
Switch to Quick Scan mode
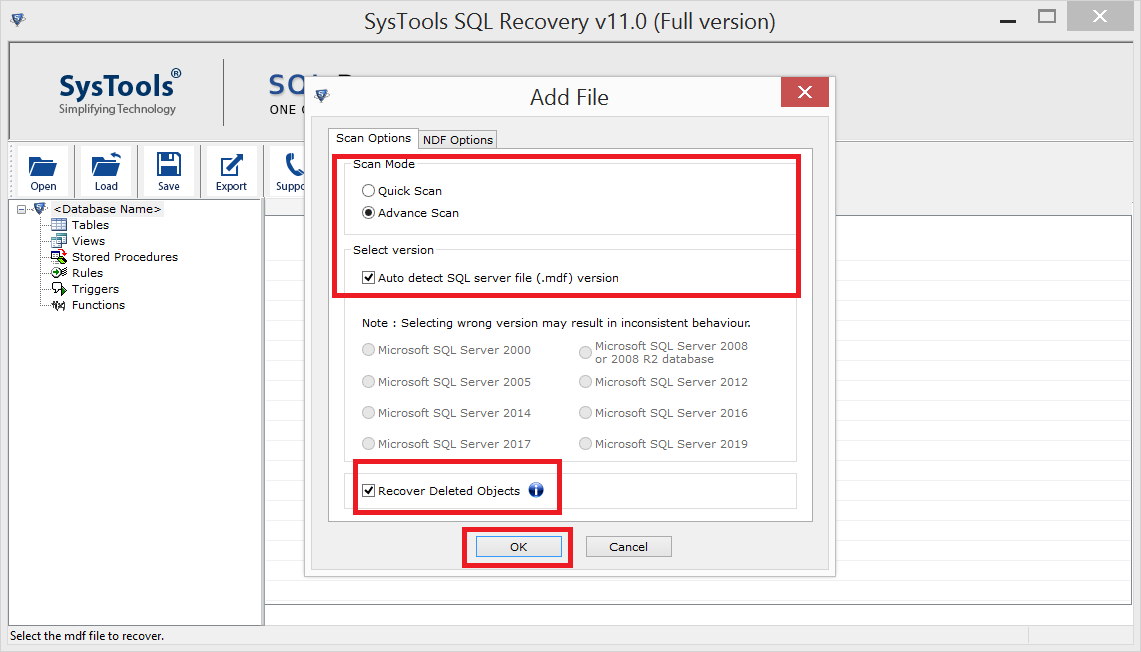pos(368,190)
